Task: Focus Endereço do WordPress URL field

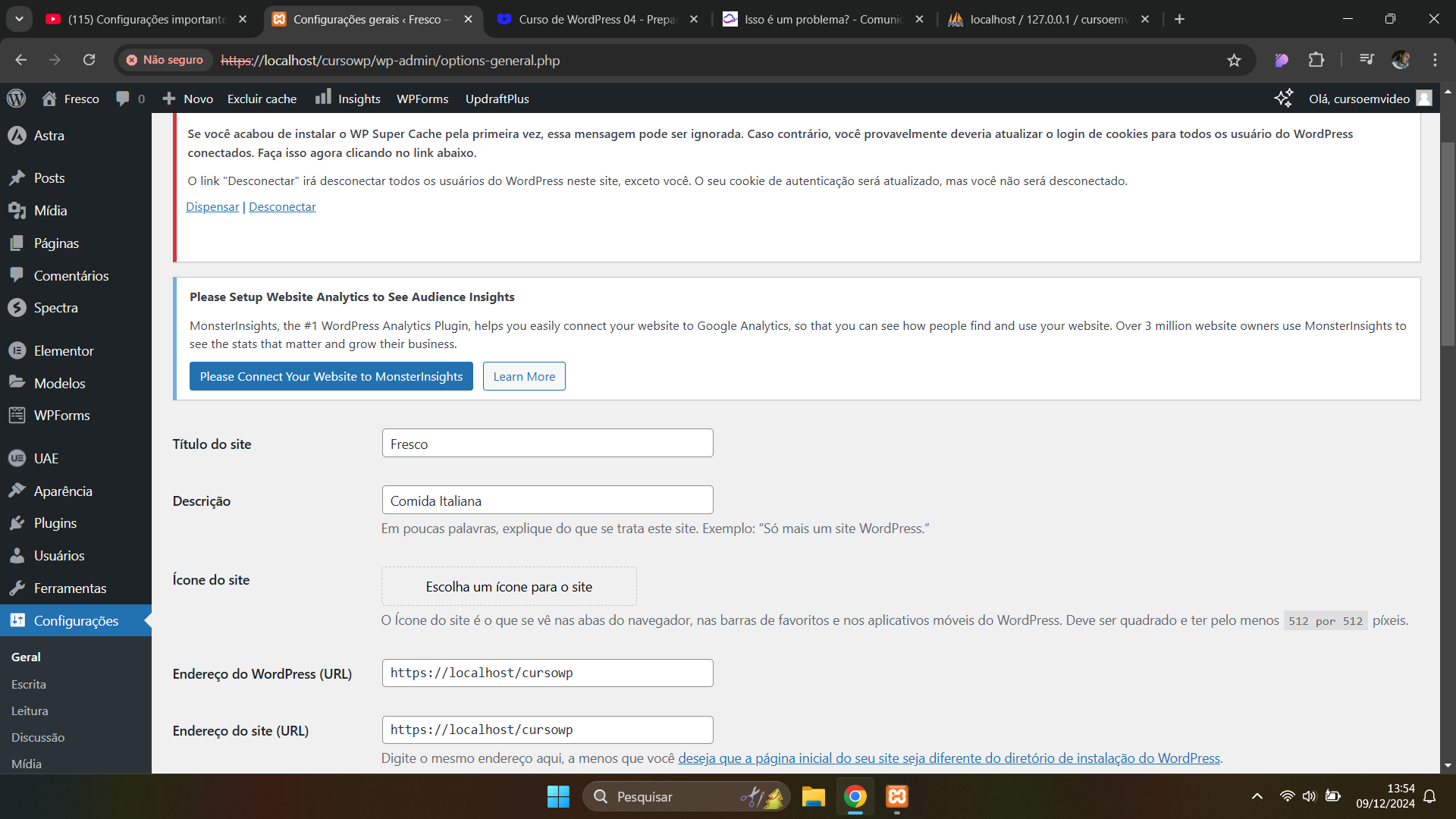Action: click(548, 673)
